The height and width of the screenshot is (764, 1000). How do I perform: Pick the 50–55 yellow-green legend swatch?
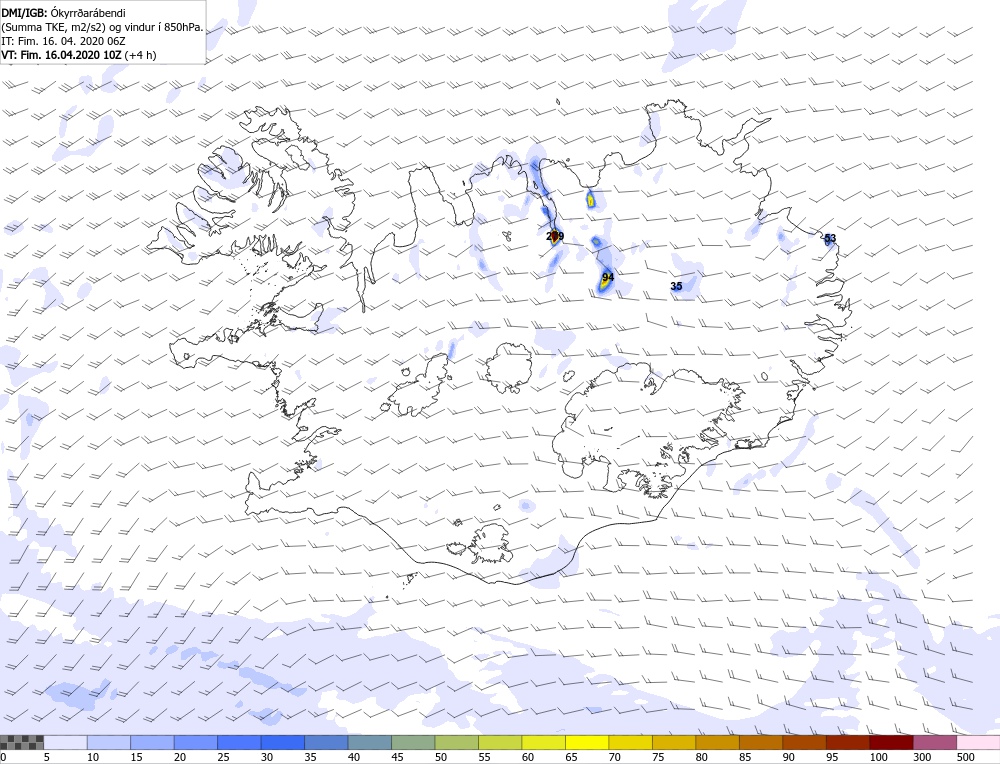457,742
